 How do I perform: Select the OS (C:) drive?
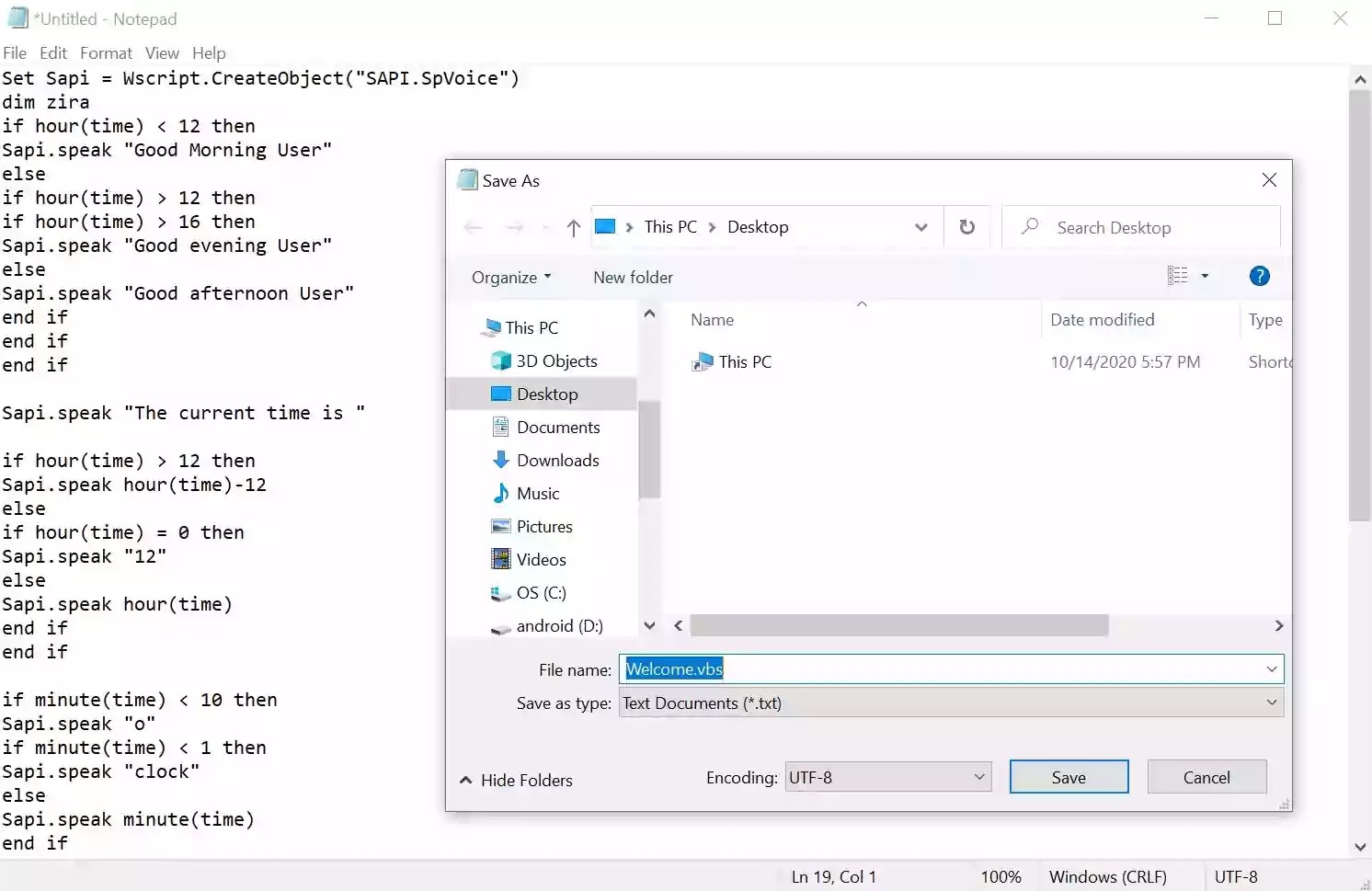pos(541,593)
